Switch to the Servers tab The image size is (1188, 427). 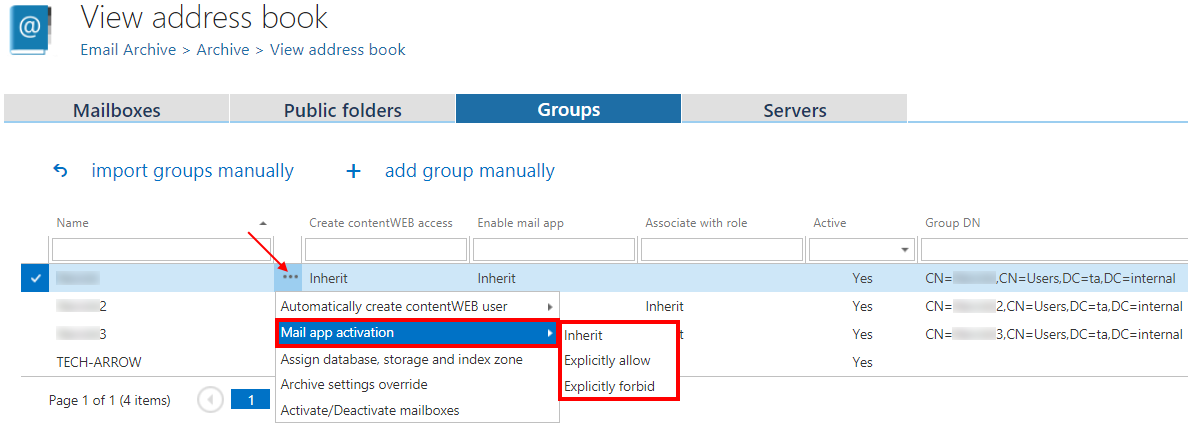(795, 110)
